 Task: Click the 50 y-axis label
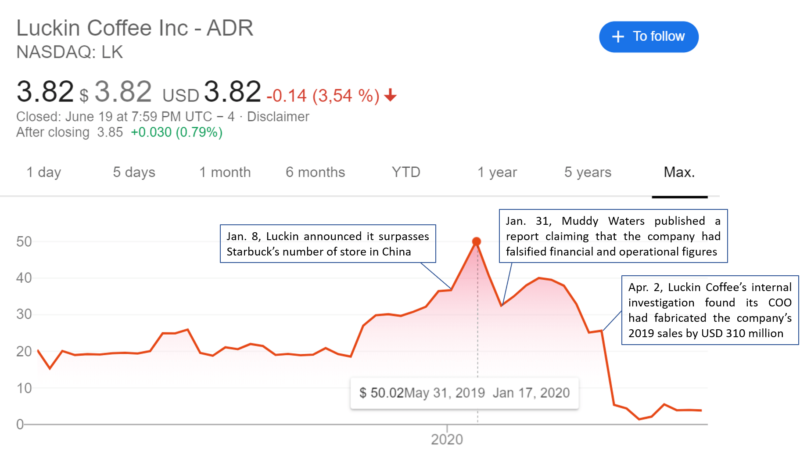click(x=24, y=241)
